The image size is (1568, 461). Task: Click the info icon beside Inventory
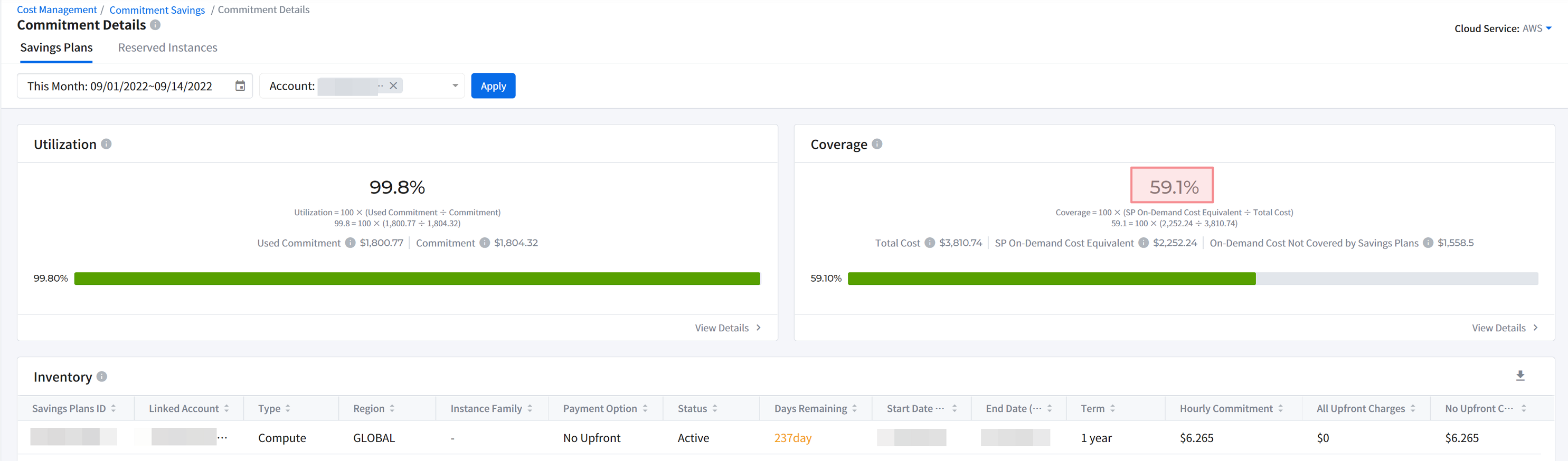point(102,377)
